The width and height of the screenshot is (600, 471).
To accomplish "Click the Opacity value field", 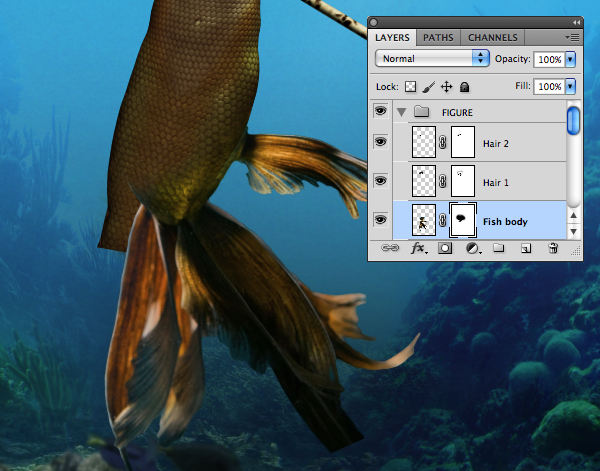I will click(x=549, y=59).
